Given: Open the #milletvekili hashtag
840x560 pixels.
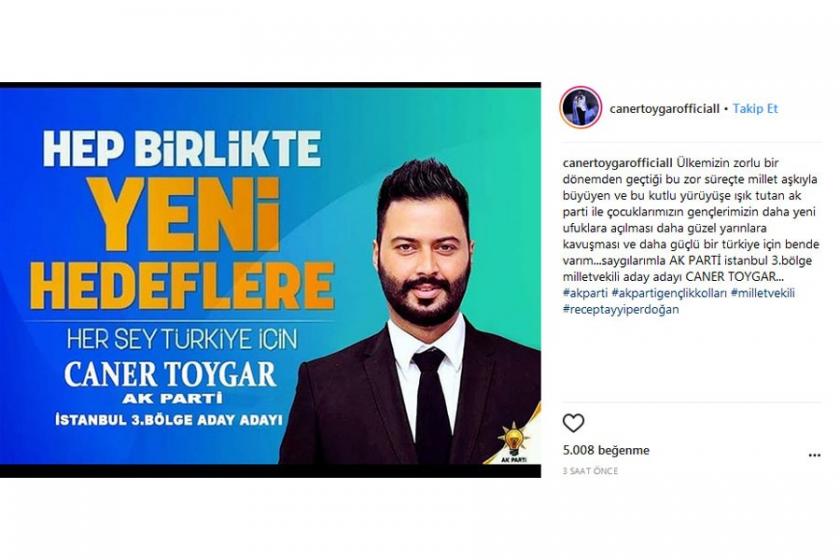Looking at the screenshot, I should [x=763, y=293].
